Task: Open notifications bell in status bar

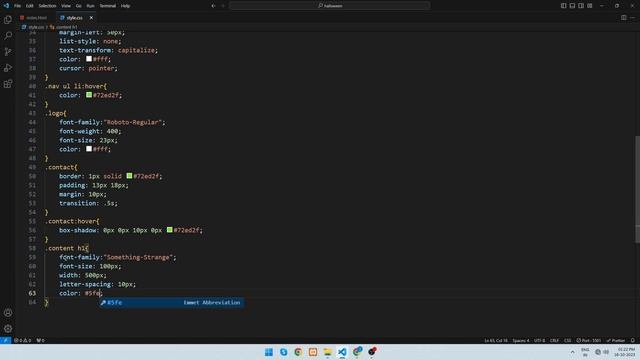Action: (633, 340)
